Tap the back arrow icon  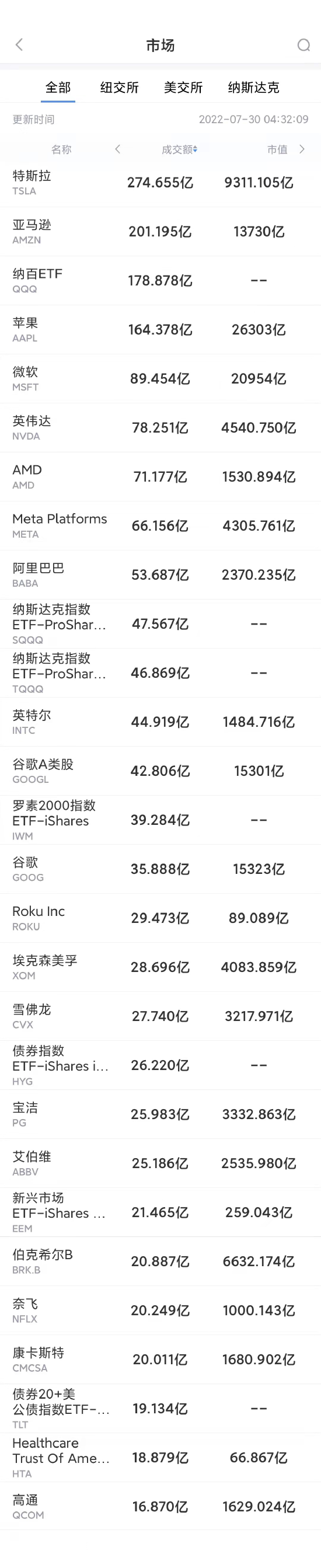click(x=19, y=44)
